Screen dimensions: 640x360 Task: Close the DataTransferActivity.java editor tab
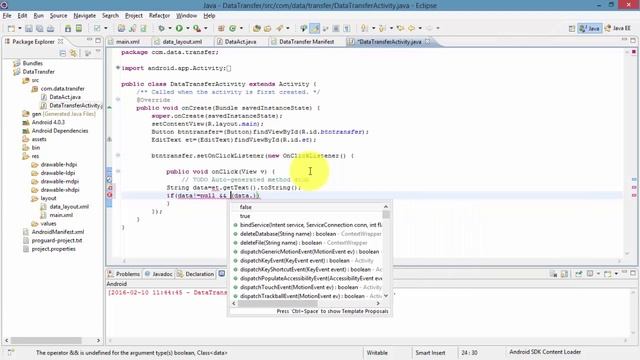coord(428,41)
